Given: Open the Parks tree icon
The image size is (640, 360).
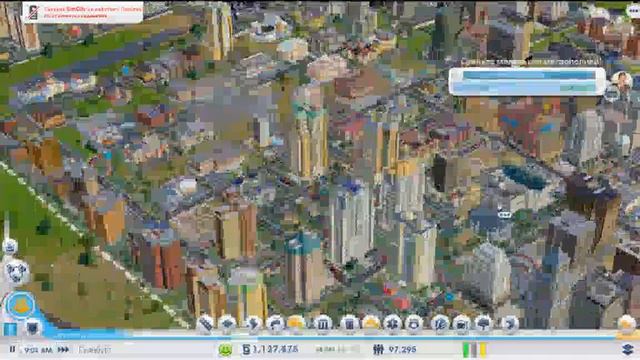Looking at the screenshot, I should (483, 324).
